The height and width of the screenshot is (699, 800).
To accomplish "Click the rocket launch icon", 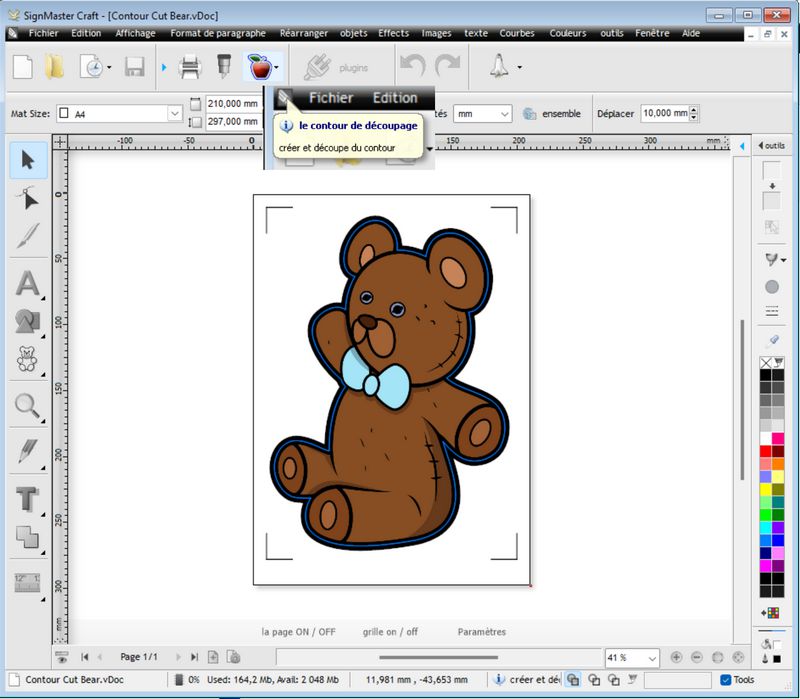I will click(499, 66).
